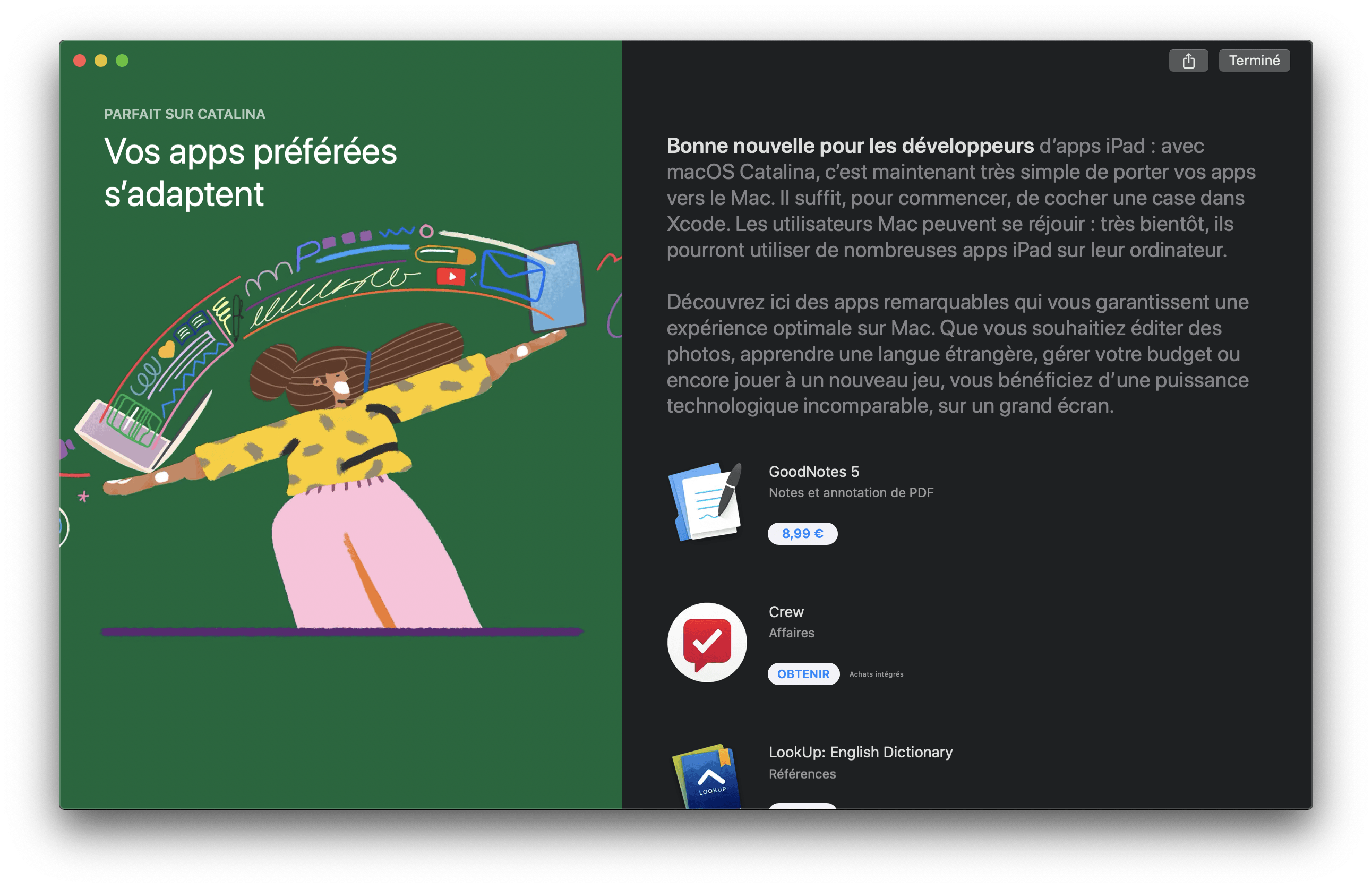Open the LookUp dictionary app icon

click(707, 776)
